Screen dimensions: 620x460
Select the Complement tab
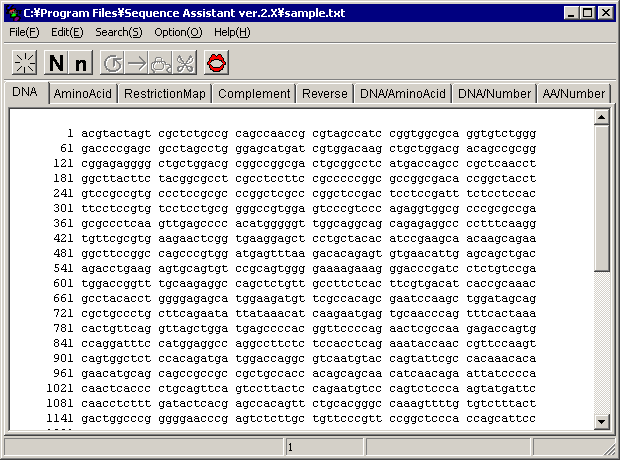point(253,94)
